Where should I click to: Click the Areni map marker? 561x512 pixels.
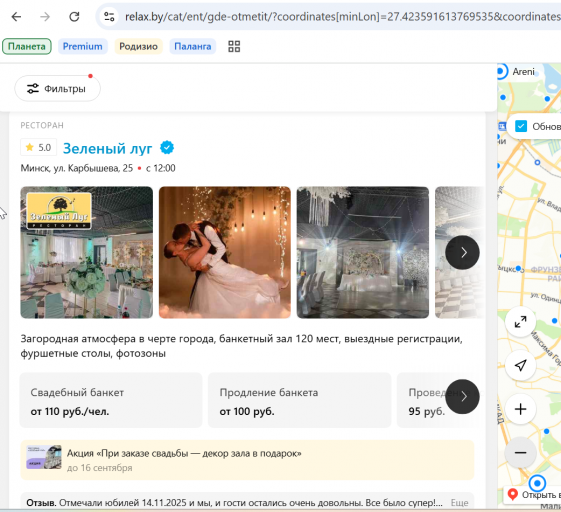pos(502,71)
